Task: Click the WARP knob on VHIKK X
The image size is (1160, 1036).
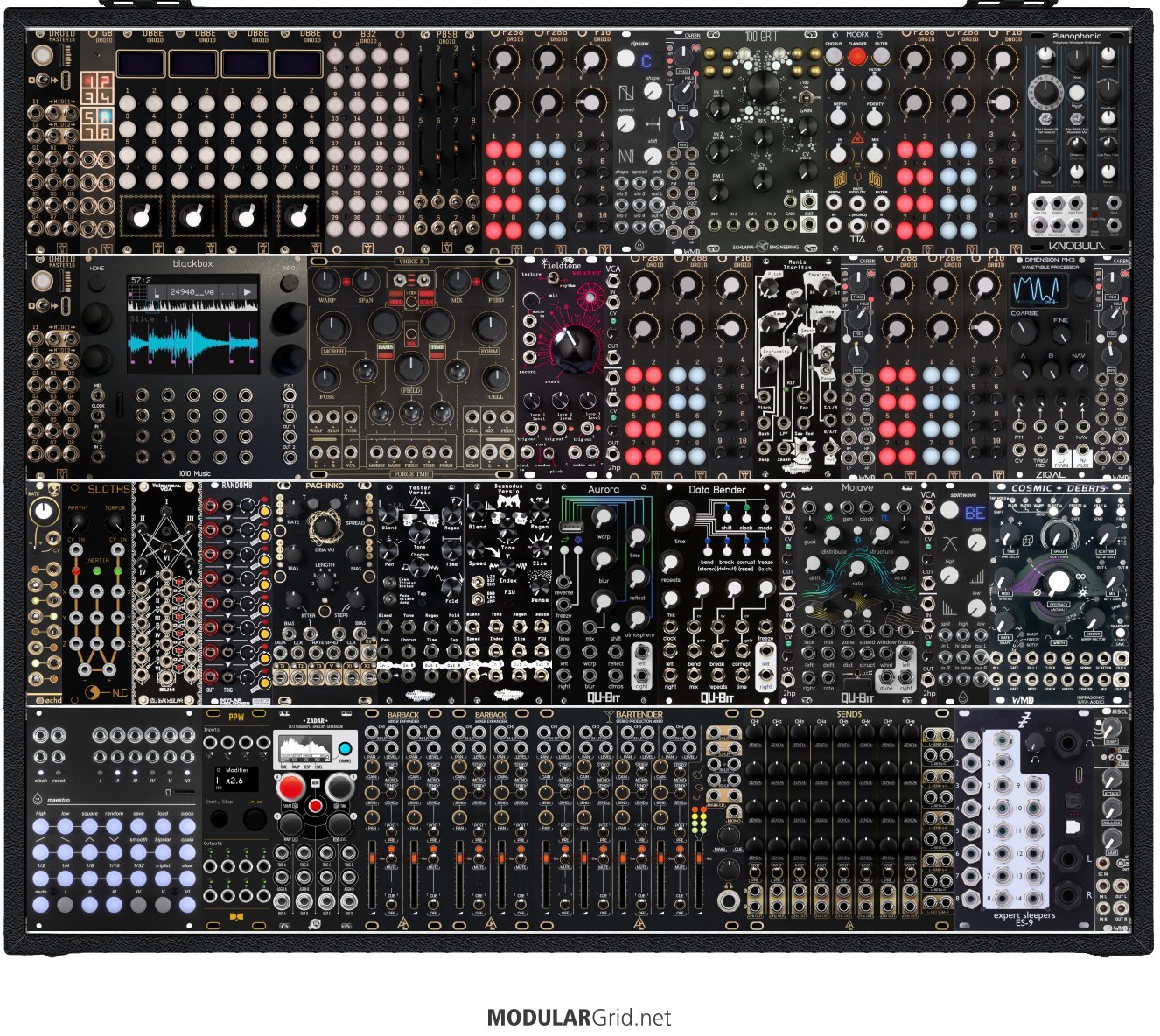Action: (327, 281)
